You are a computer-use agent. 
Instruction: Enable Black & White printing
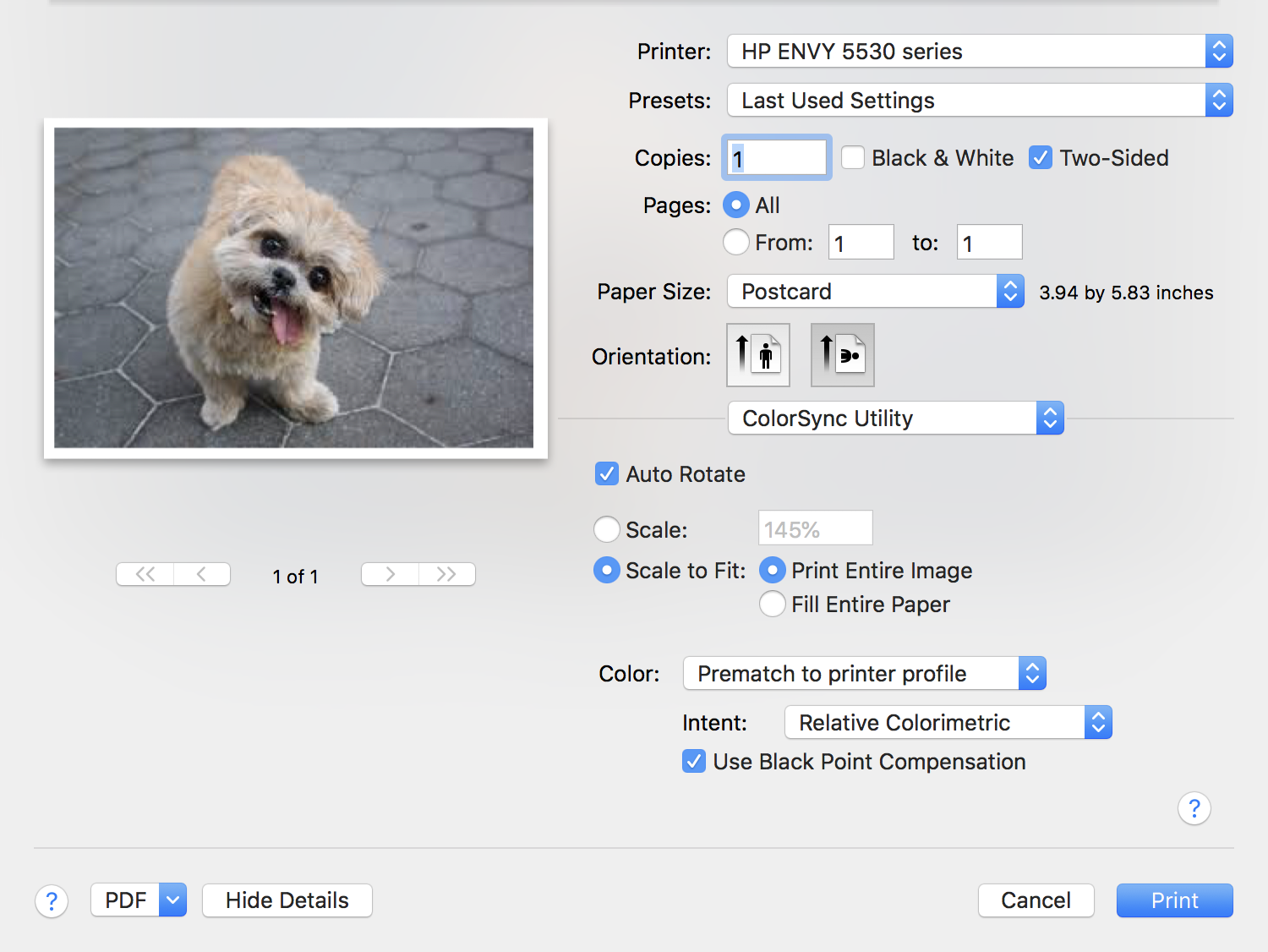point(853,158)
